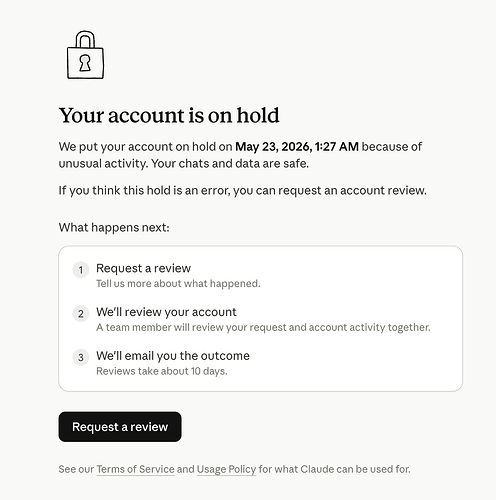Select the step 1 number circle
This screenshot has width=496, height=500.
(x=81, y=270)
